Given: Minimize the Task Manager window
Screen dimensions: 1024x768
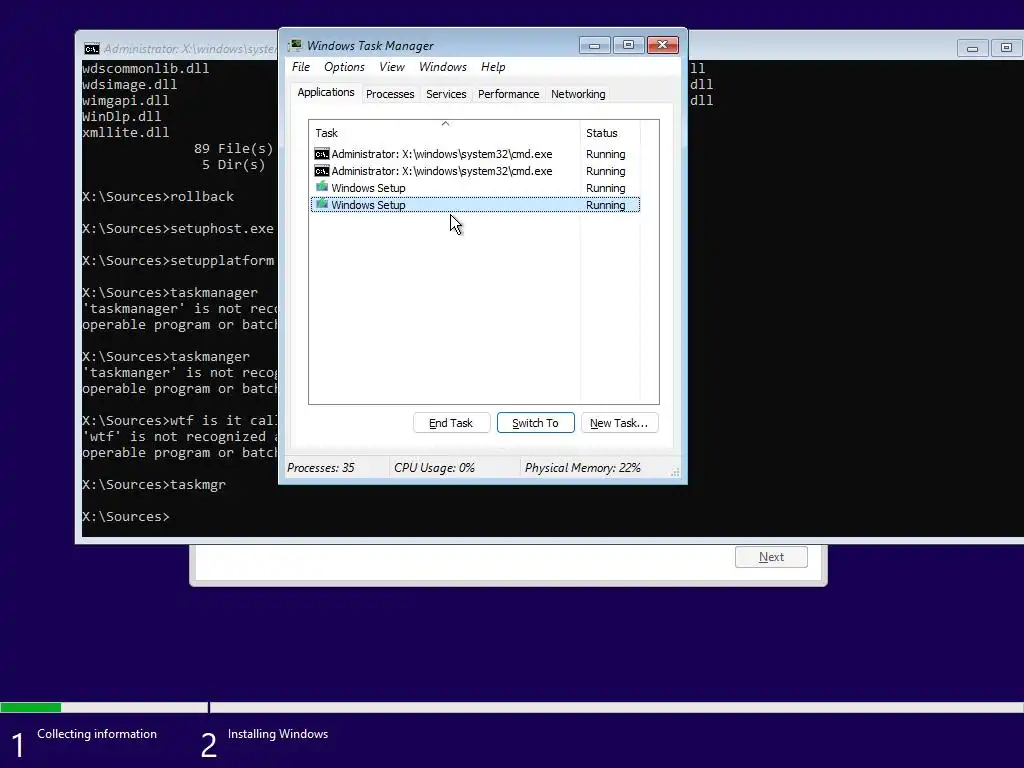Looking at the screenshot, I should (594, 45).
